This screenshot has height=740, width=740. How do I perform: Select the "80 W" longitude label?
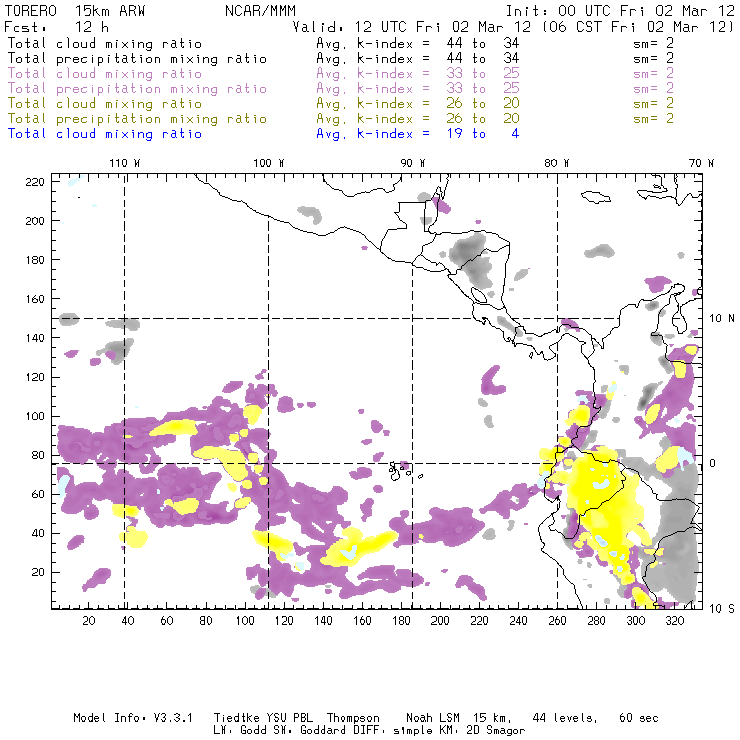[556, 163]
